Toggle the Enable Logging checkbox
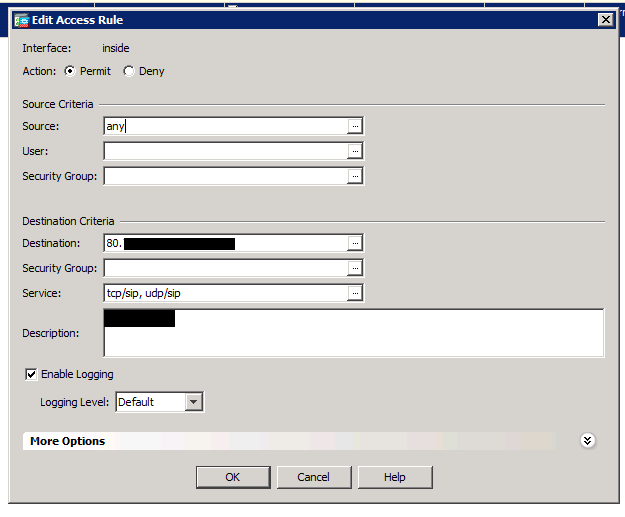The width and height of the screenshot is (625, 517). [x=31, y=374]
